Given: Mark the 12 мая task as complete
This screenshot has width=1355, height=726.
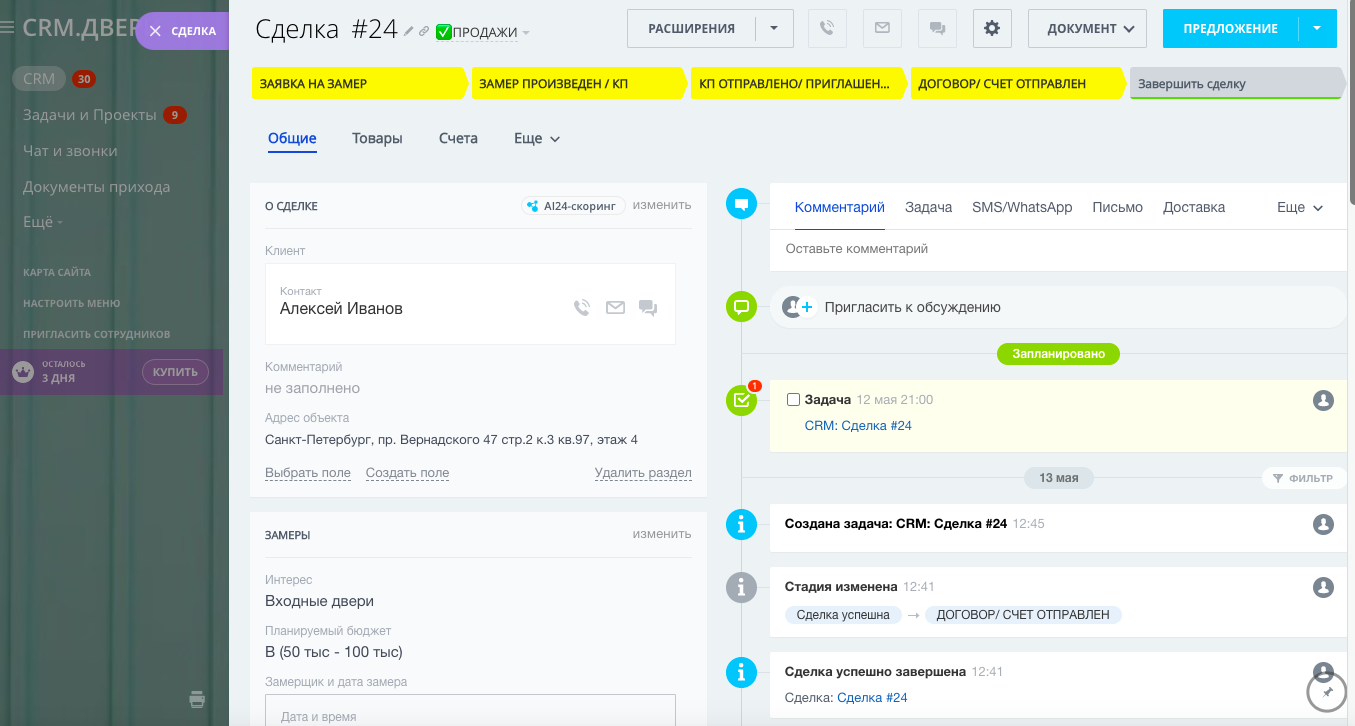Looking at the screenshot, I should tap(793, 399).
